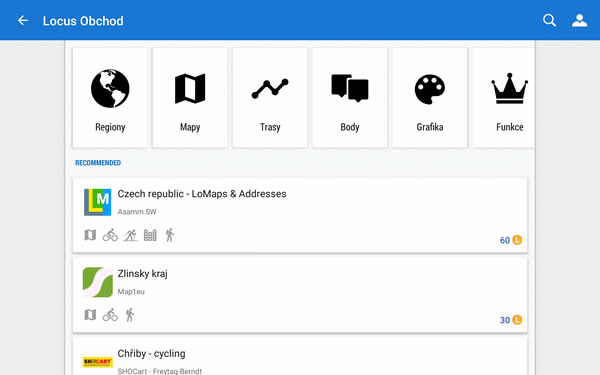Open the Funkce crown category

tap(504, 98)
